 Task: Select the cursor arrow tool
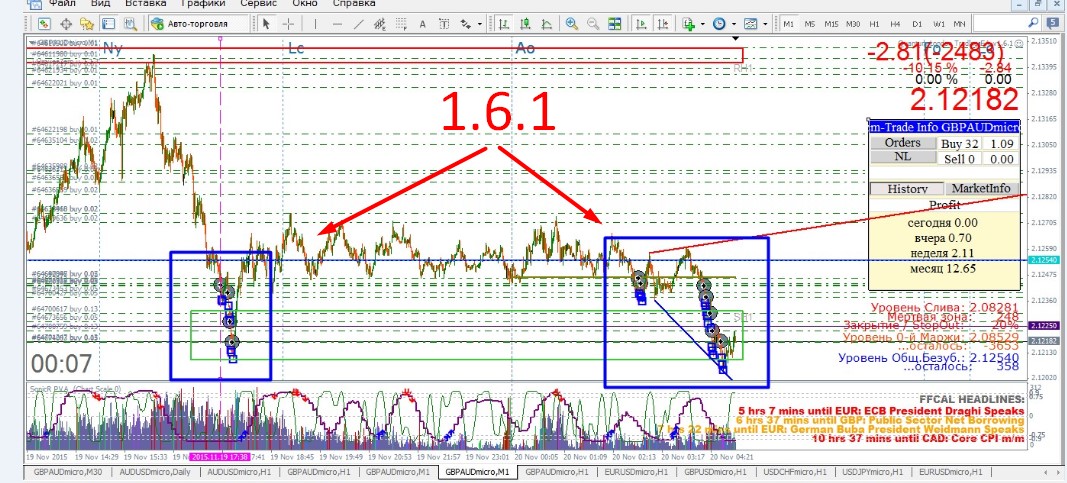(x=266, y=24)
